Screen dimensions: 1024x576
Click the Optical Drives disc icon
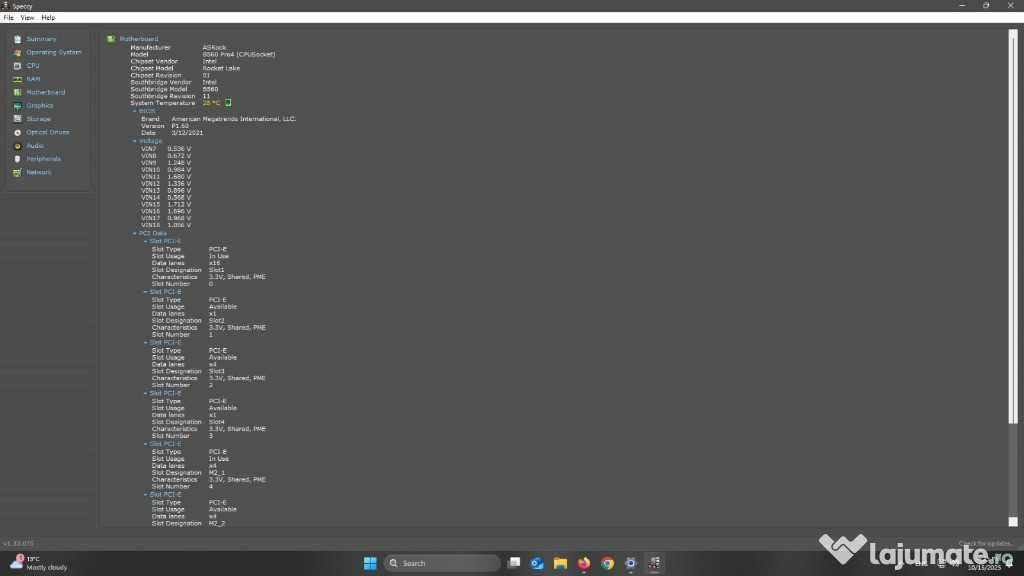pyautogui.click(x=18, y=132)
